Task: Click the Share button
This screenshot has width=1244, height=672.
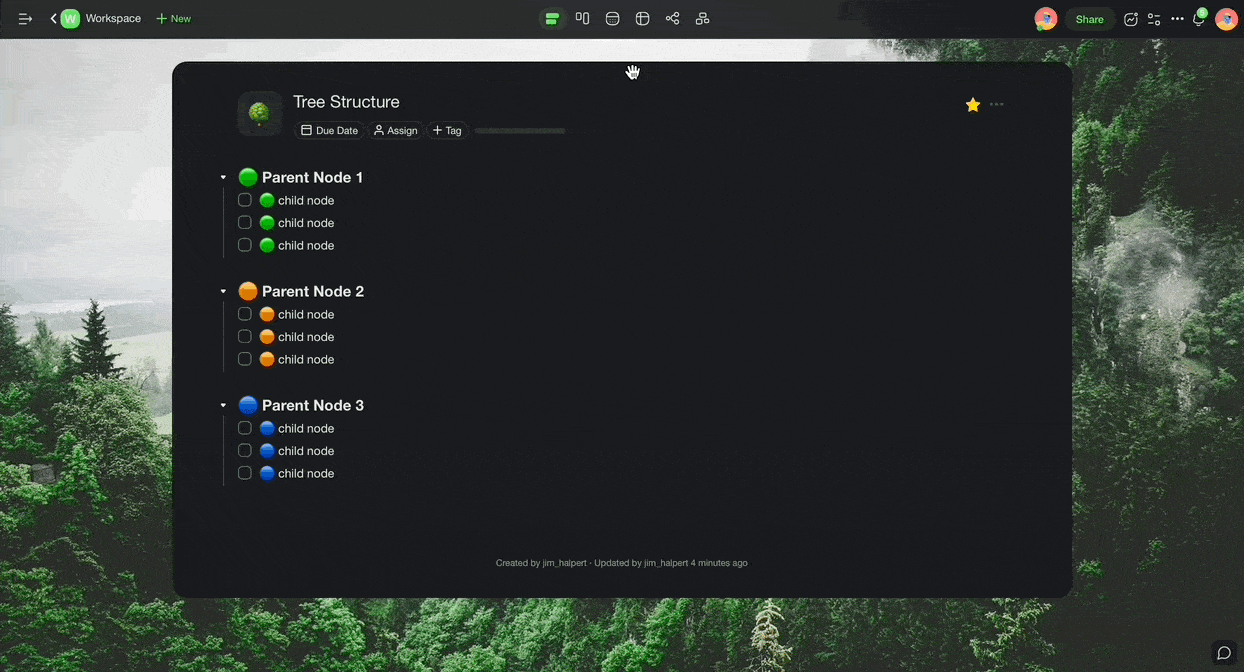Action: 1089,19
